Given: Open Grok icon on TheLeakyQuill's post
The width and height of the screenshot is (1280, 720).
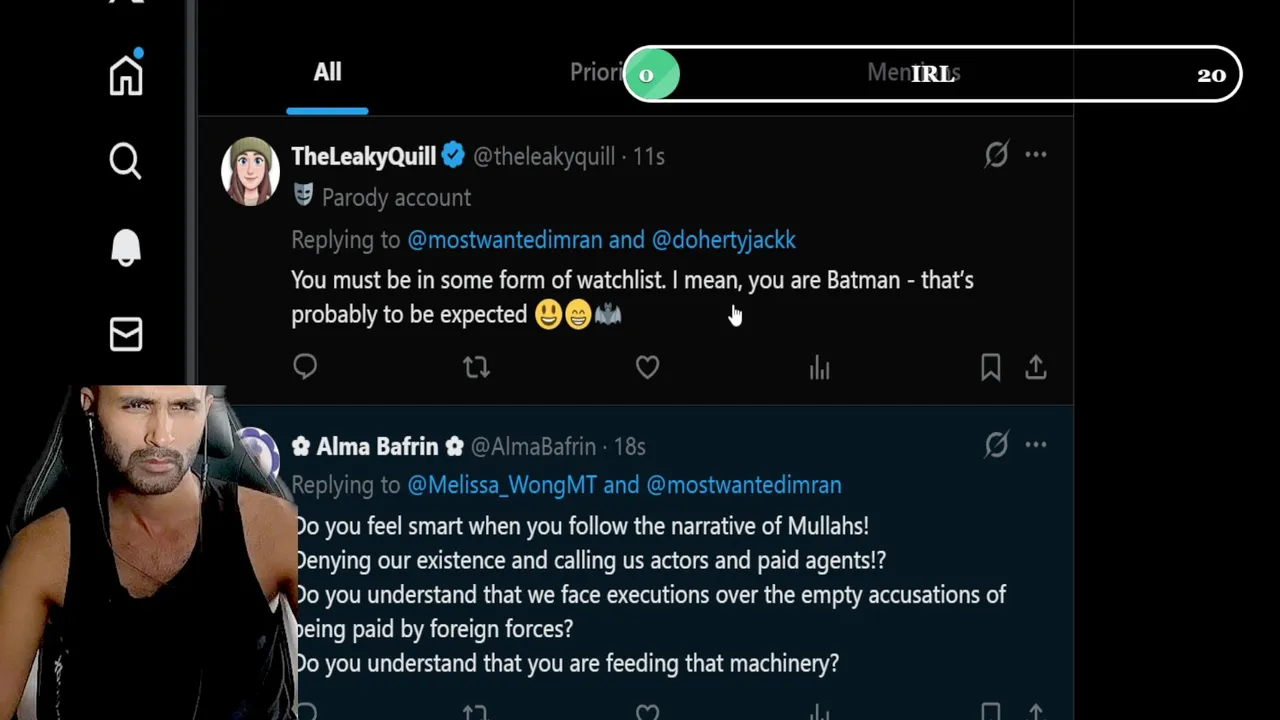Looking at the screenshot, I should click(x=996, y=154).
